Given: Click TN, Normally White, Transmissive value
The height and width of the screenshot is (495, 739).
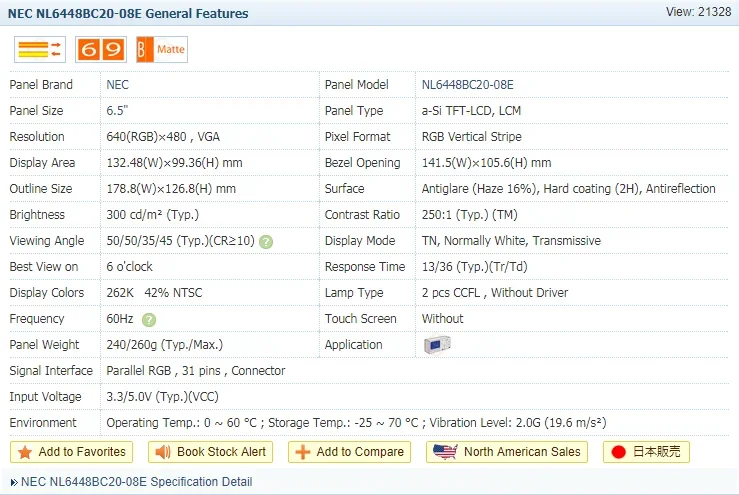Looking at the screenshot, I should [511, 241].
